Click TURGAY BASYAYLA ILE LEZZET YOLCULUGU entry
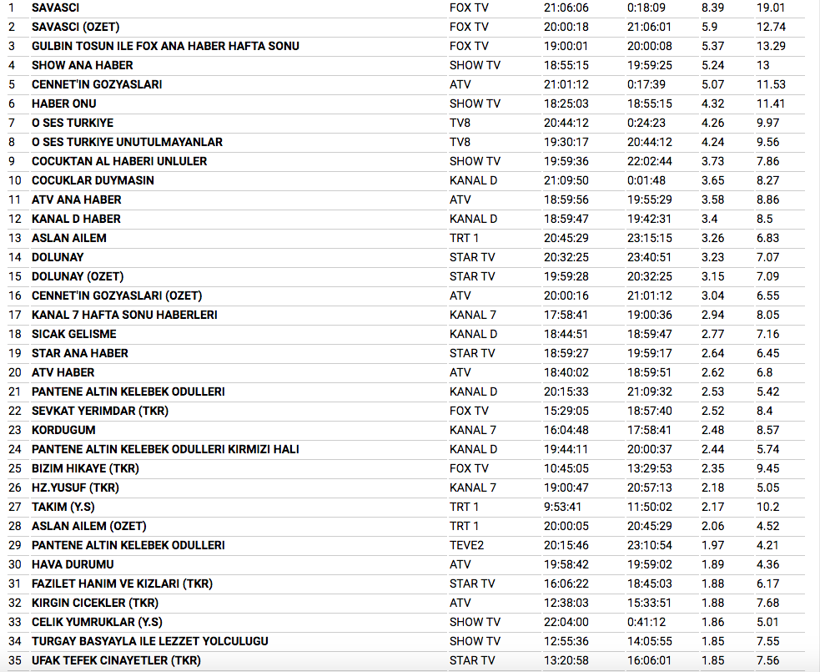The image size is (820, 672). click(150, 641)
